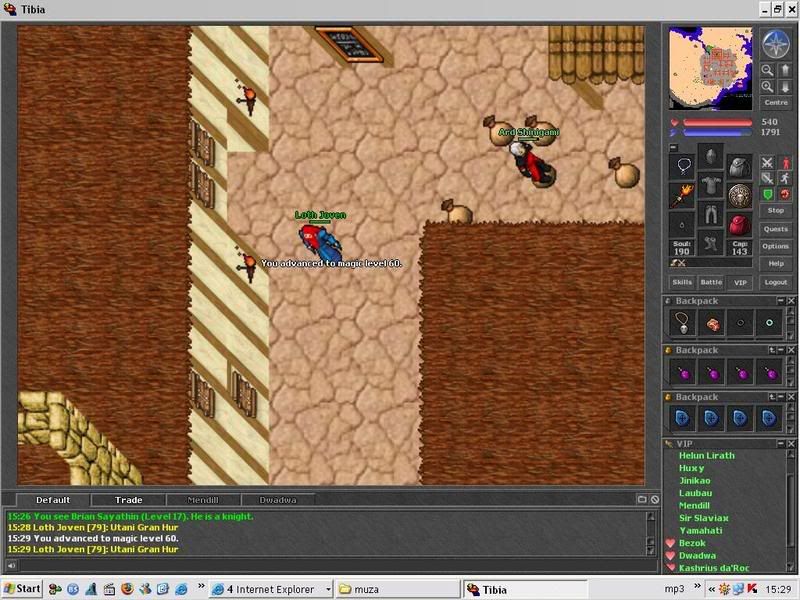
Task: Click the Logout button
Action: pos(776,282)
